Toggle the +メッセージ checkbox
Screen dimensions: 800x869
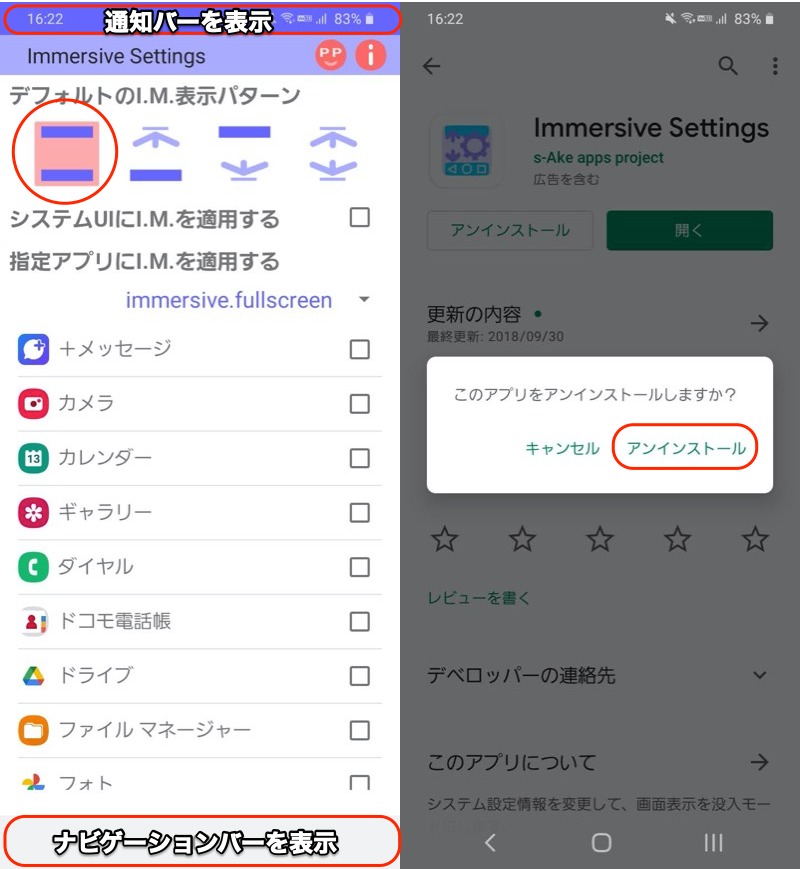point(360,350)
